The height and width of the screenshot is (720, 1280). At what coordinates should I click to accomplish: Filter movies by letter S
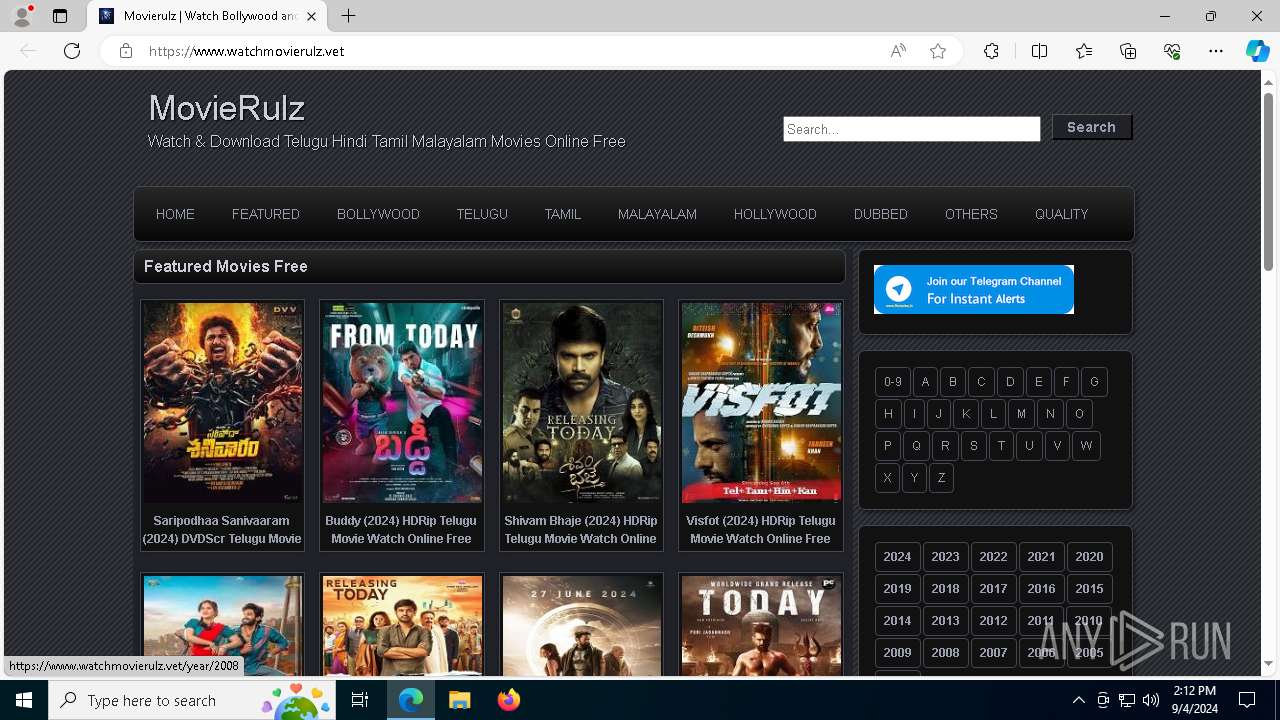click(973, 446)
